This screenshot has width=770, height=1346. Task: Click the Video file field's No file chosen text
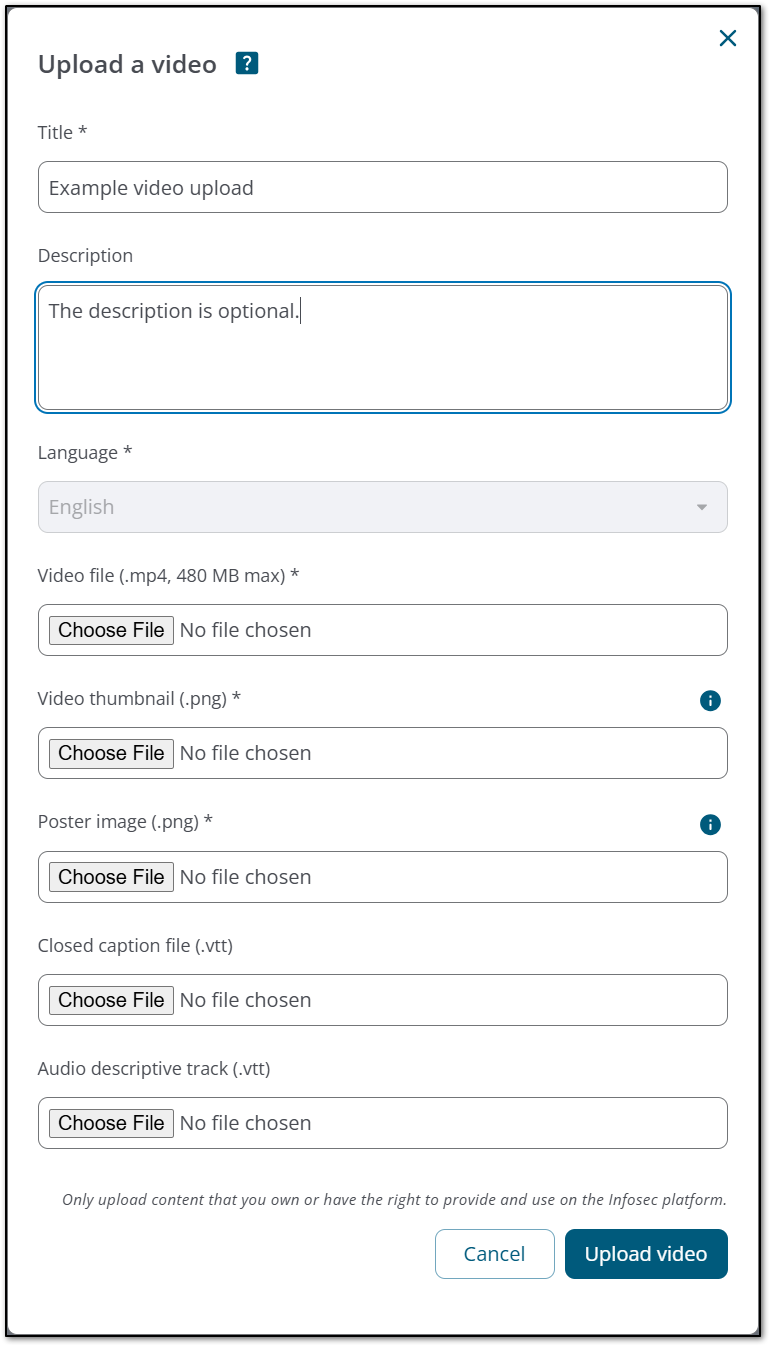click(245, 630)
